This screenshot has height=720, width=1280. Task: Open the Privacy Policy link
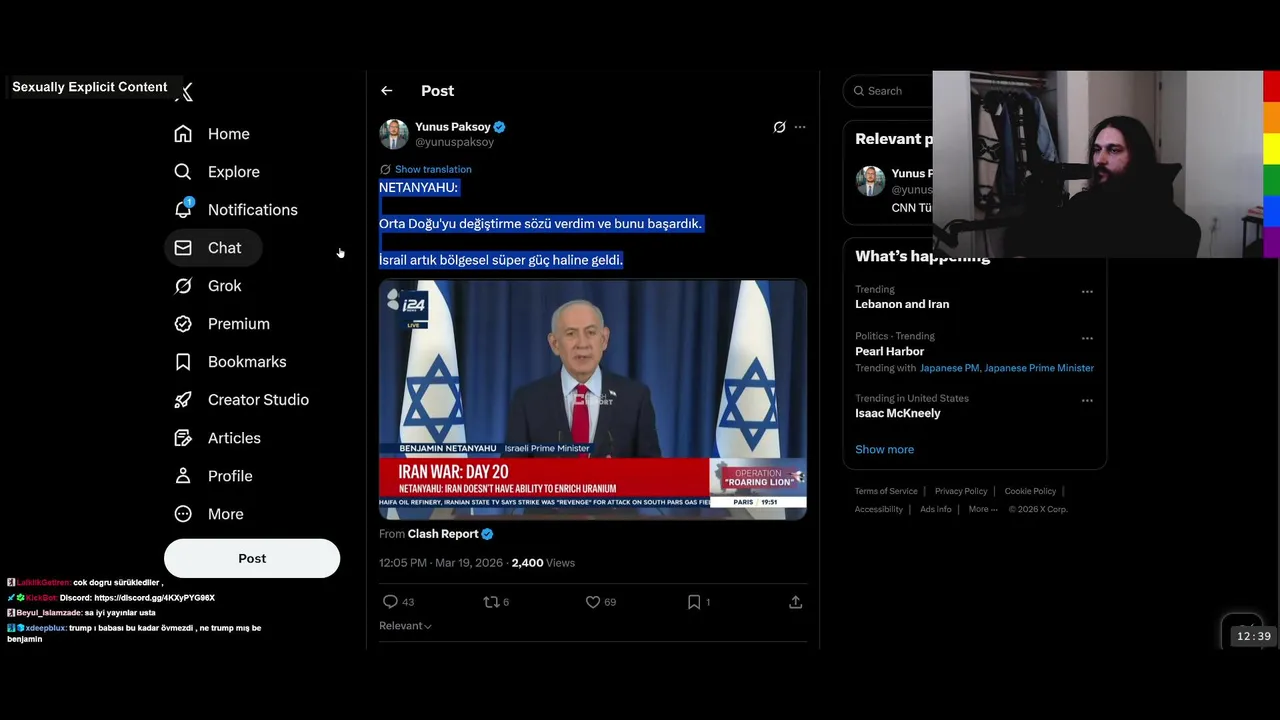tap(961, 491)
